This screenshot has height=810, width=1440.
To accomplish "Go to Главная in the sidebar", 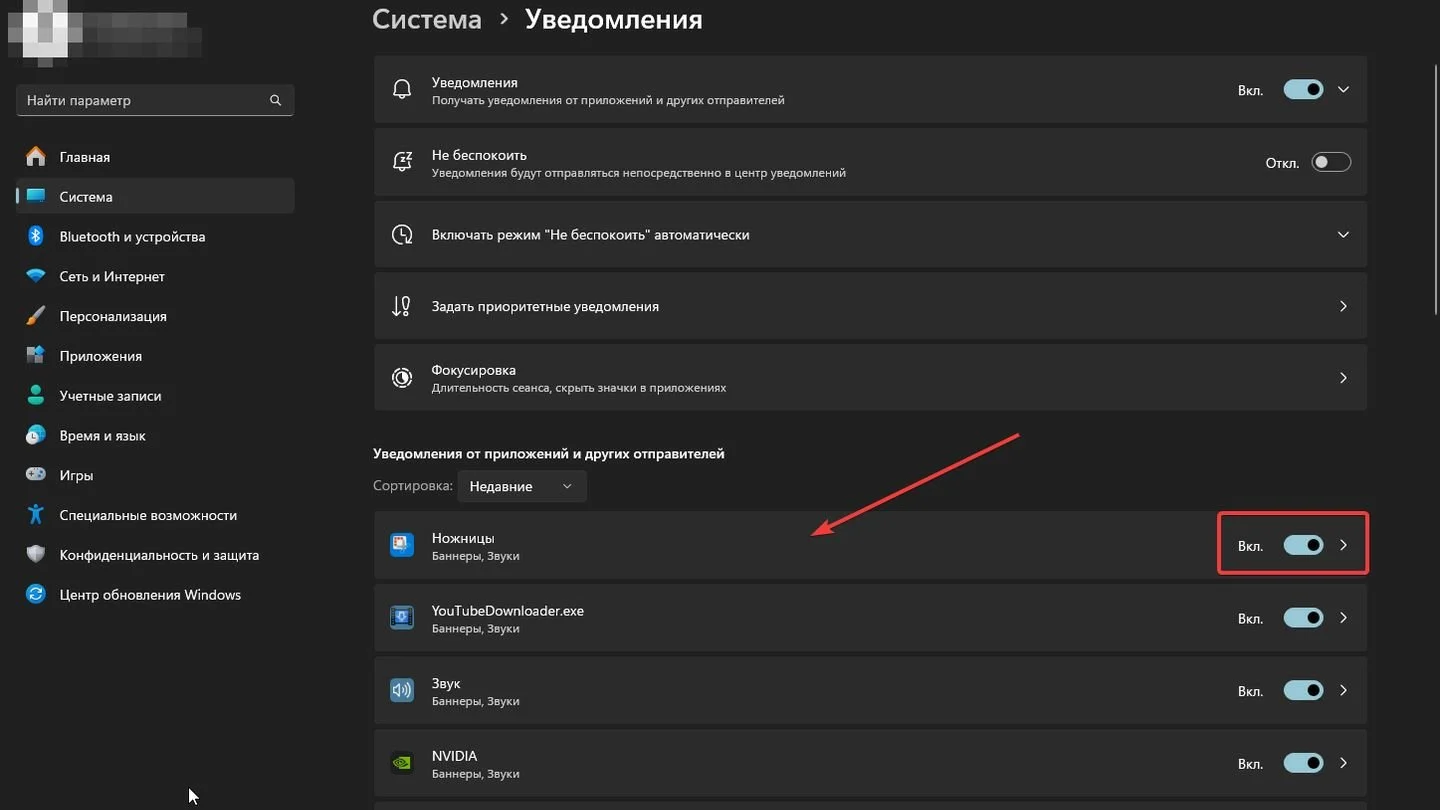I will tap(155, 157).
